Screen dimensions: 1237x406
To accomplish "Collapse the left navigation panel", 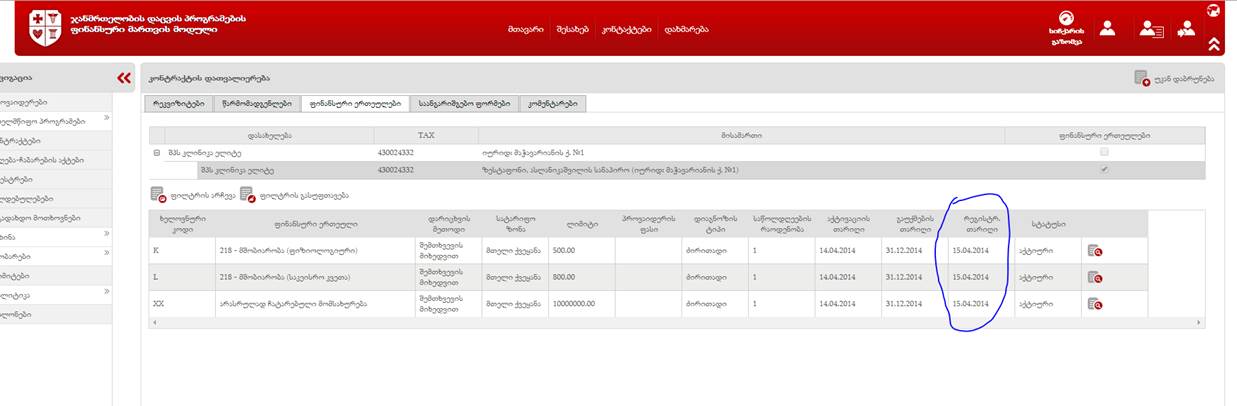I will point(124,78).
